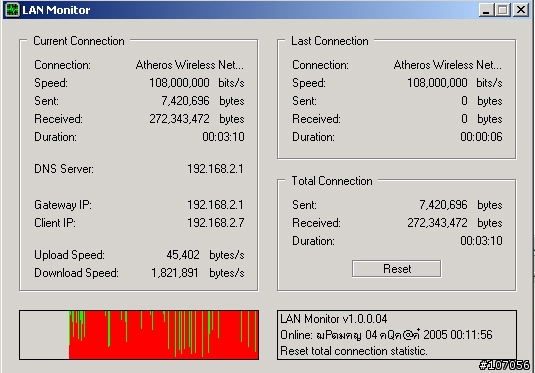535x373 pixels.
Task: Click the Total Connection Received bytes value
Action: pyautogui.click(x=437, y=223)
